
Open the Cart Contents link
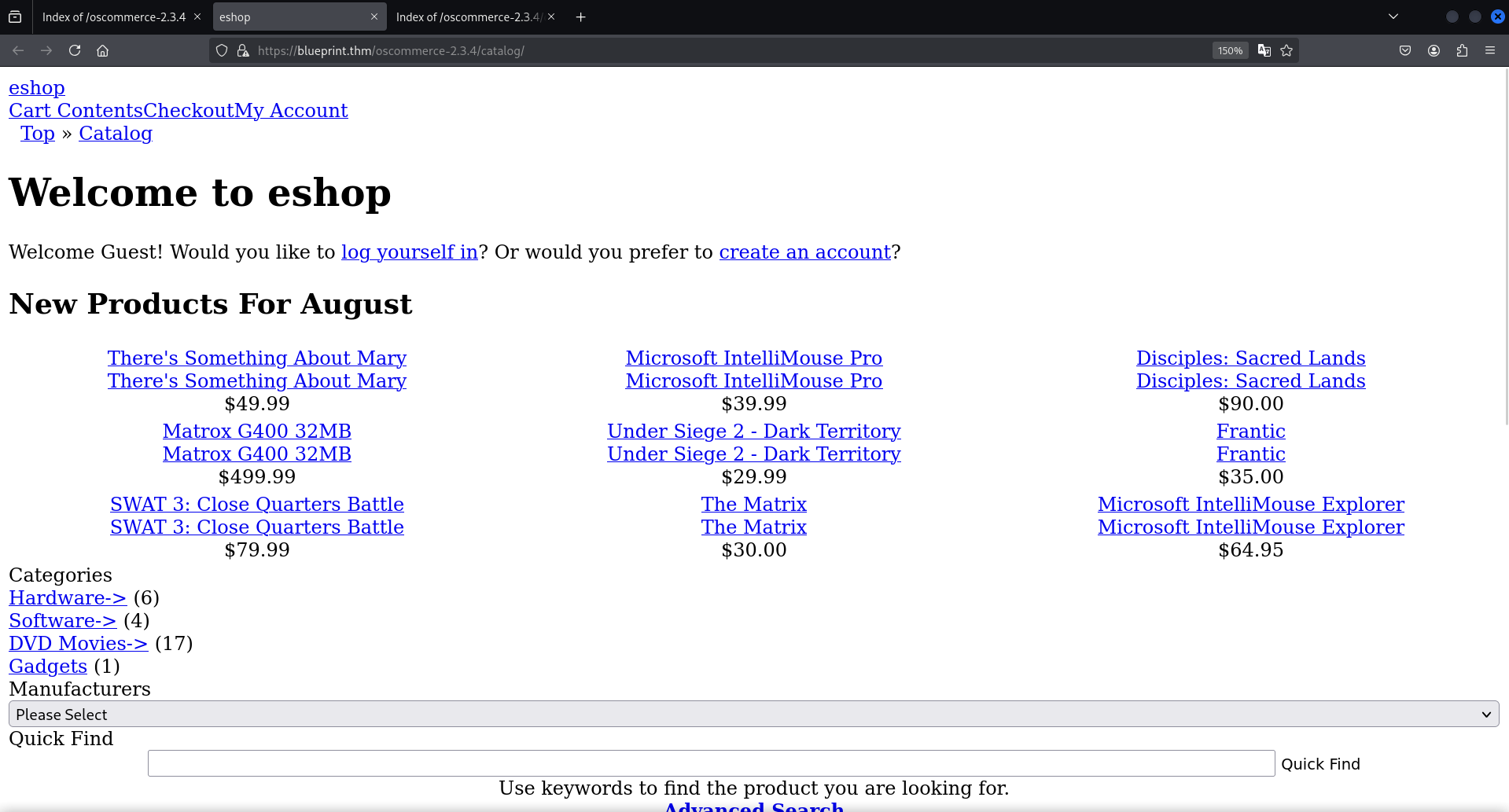[x=75, y=110]
